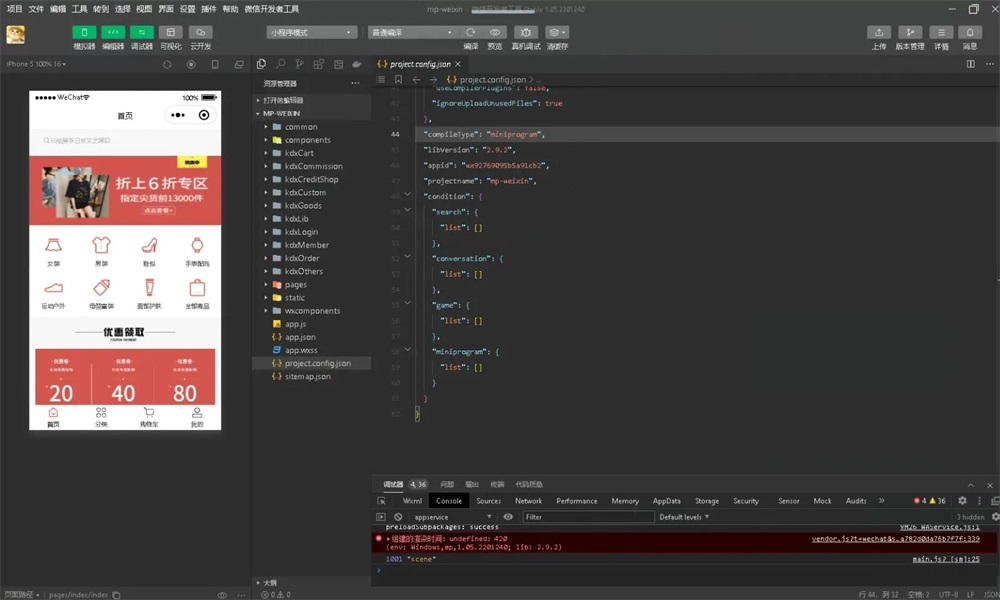This screenshot has height=600, width=1000.
Task: Click the Upload (上传) toolbar icon
Action: click(878, 33)
